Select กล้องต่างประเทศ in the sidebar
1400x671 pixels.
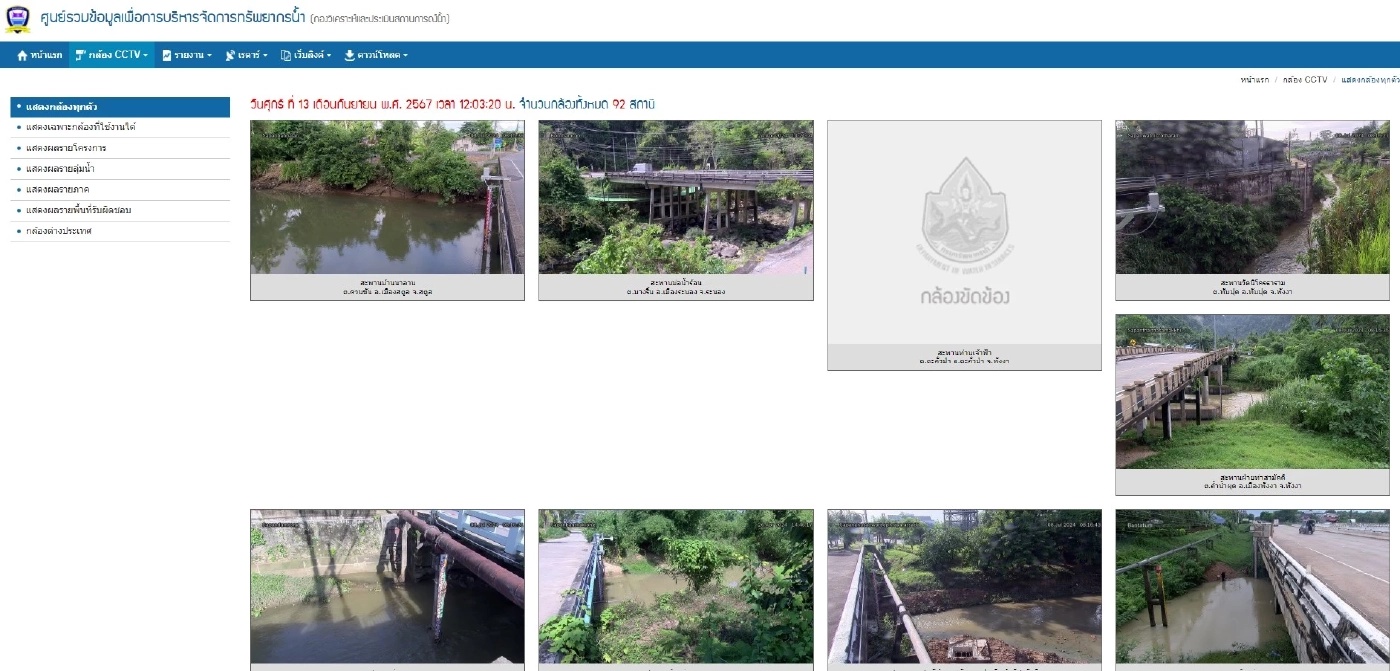[59, 231]
